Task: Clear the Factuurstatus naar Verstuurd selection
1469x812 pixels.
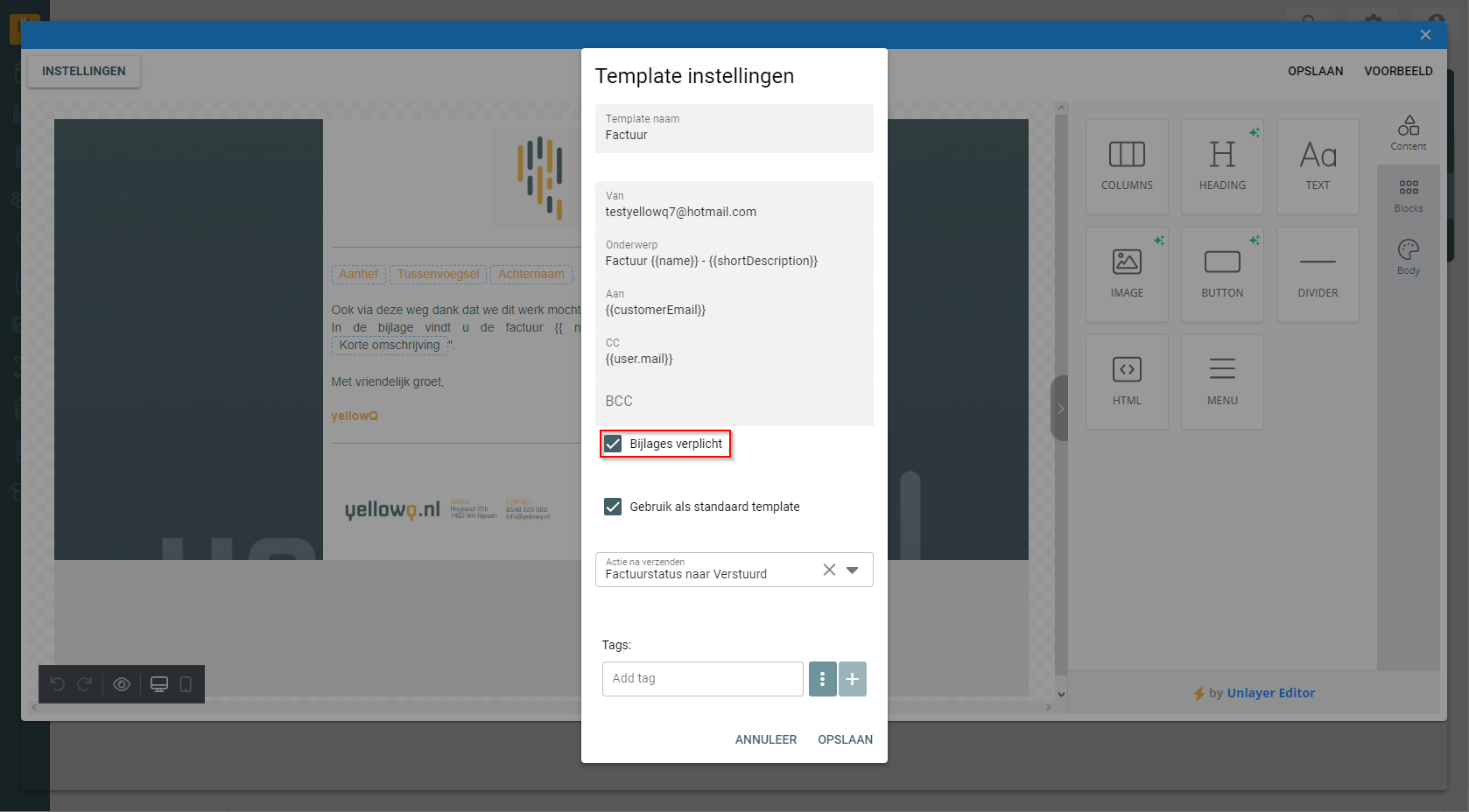Action: click(829, 570)
